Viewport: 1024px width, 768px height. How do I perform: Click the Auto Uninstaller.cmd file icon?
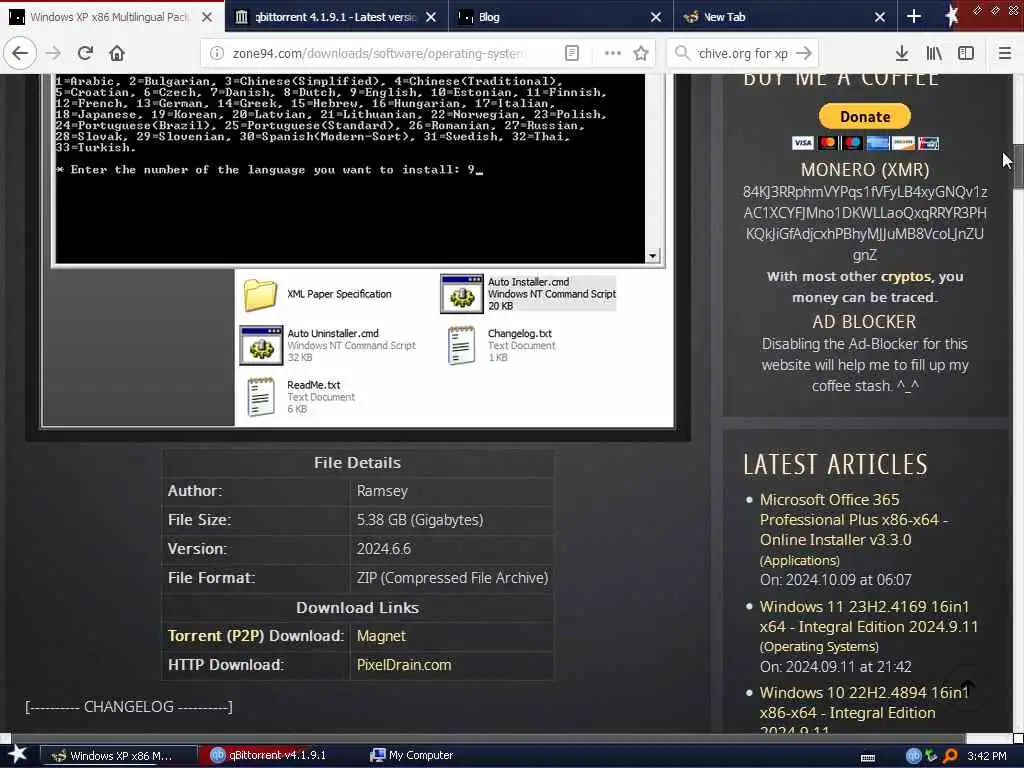pos(261,345)
